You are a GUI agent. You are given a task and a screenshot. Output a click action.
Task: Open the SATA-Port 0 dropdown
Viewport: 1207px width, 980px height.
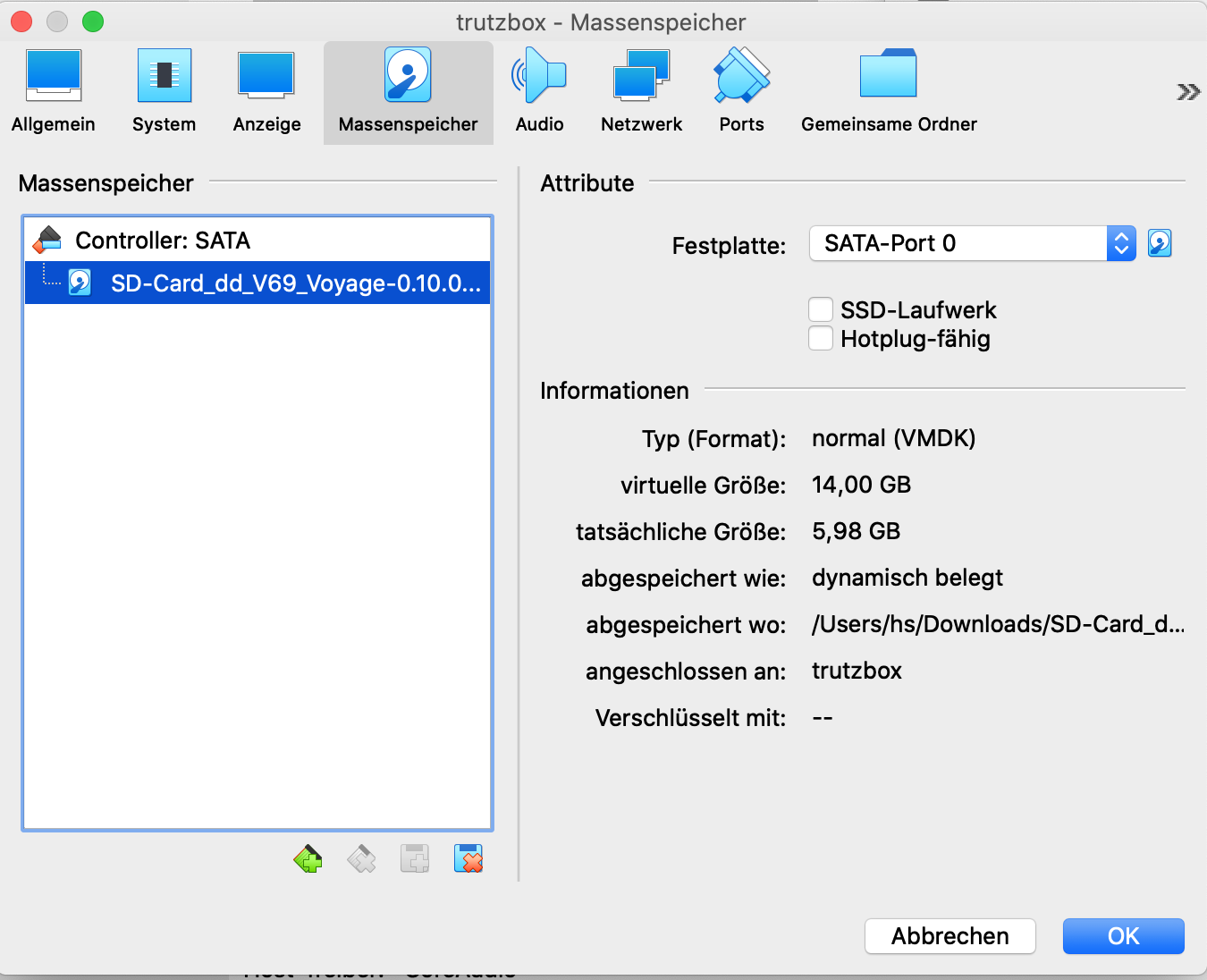pos(972,243)
